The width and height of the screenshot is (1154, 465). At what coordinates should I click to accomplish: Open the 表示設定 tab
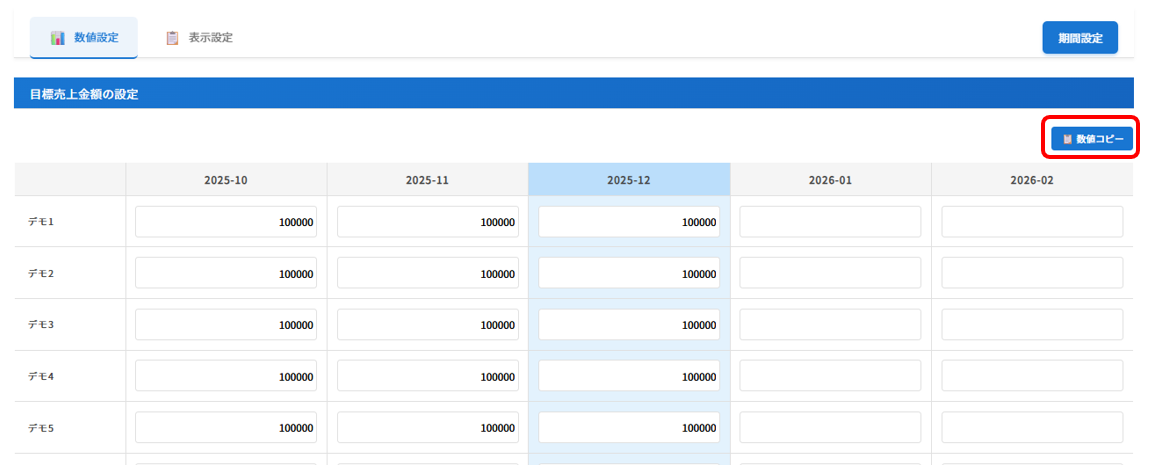[x=199, y=38]
